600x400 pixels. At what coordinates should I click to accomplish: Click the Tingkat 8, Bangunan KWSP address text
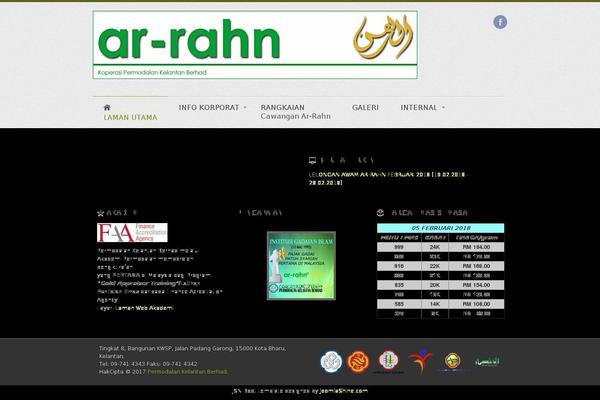(192, 352)
